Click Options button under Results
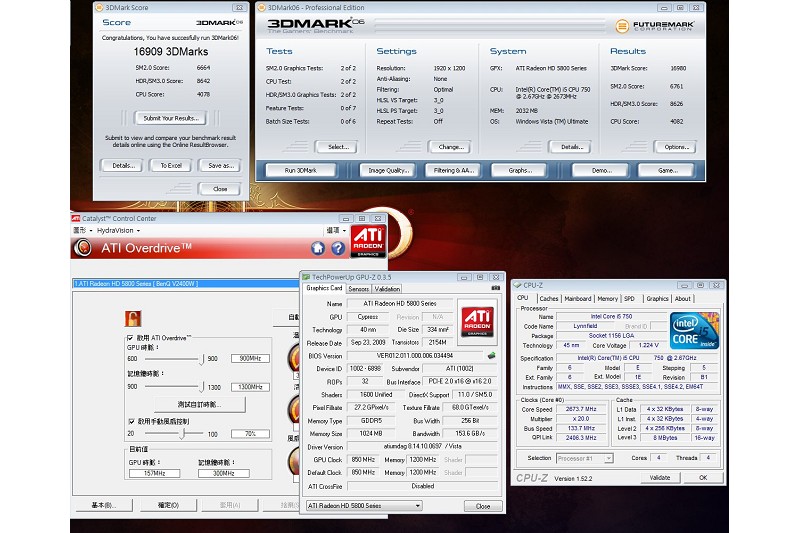 click(x=676, y=147)
